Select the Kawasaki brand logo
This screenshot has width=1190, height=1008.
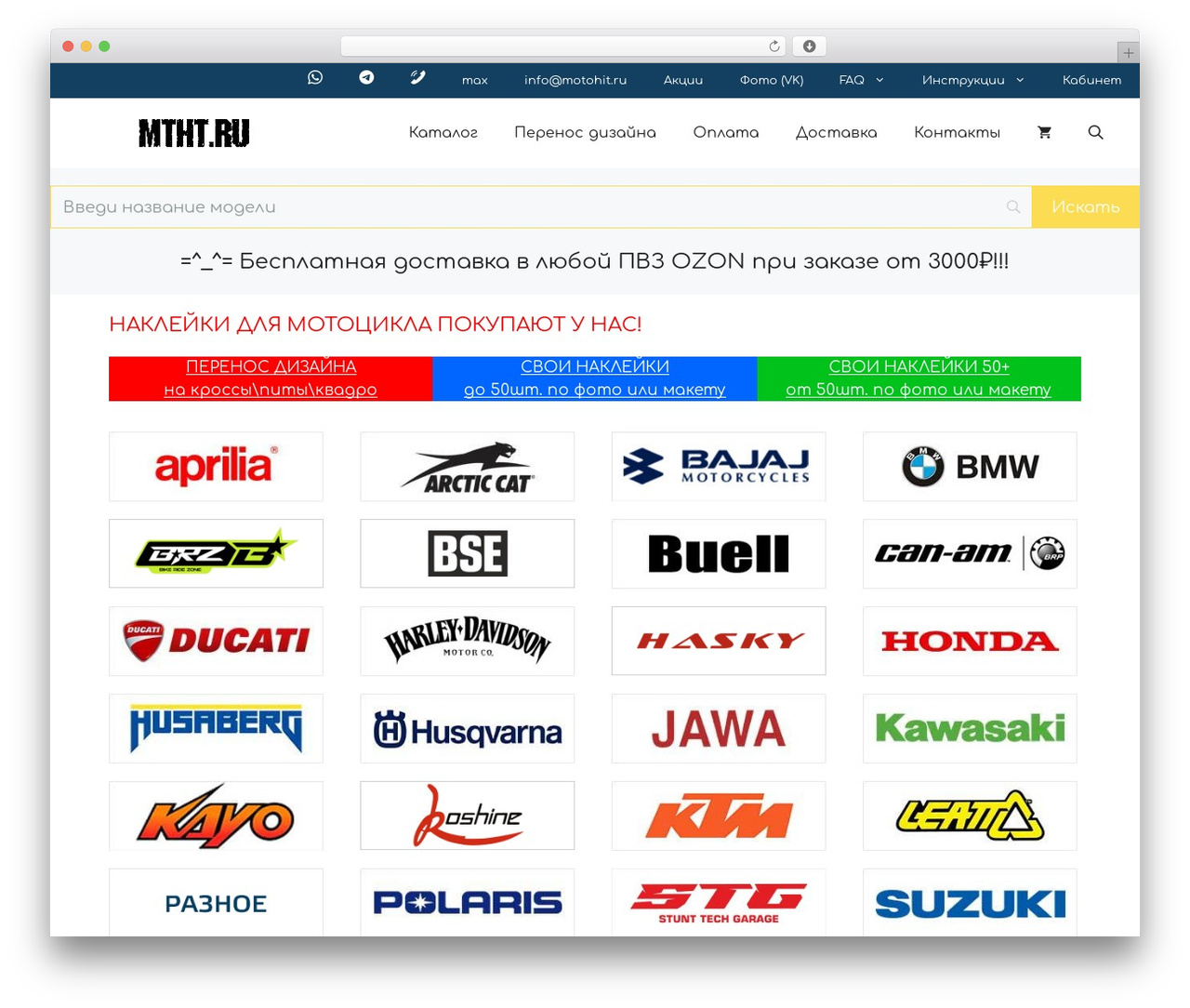pos(970,729)
